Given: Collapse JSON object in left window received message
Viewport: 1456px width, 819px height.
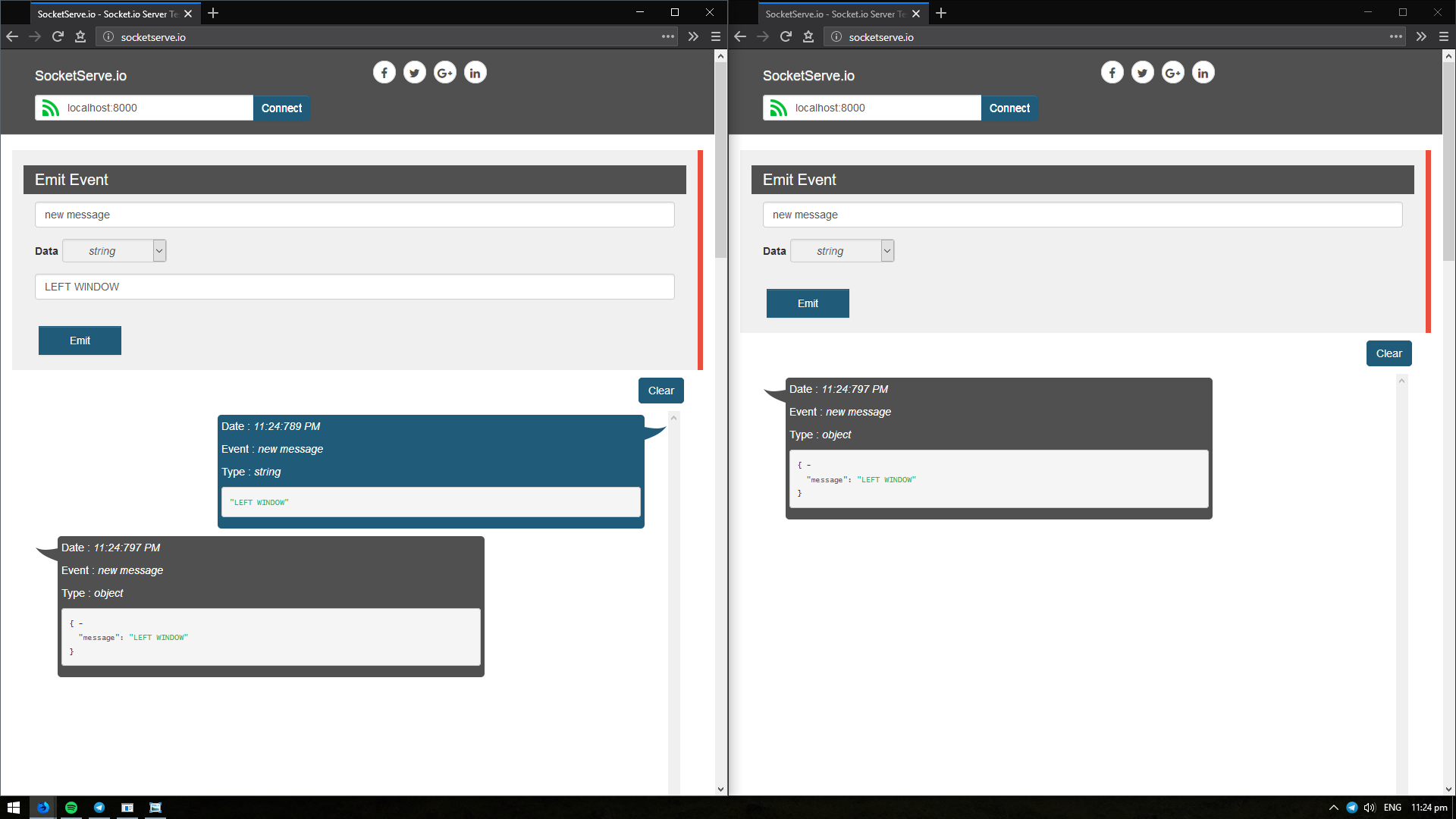Looking at the screenshot, I should [81, 624].
